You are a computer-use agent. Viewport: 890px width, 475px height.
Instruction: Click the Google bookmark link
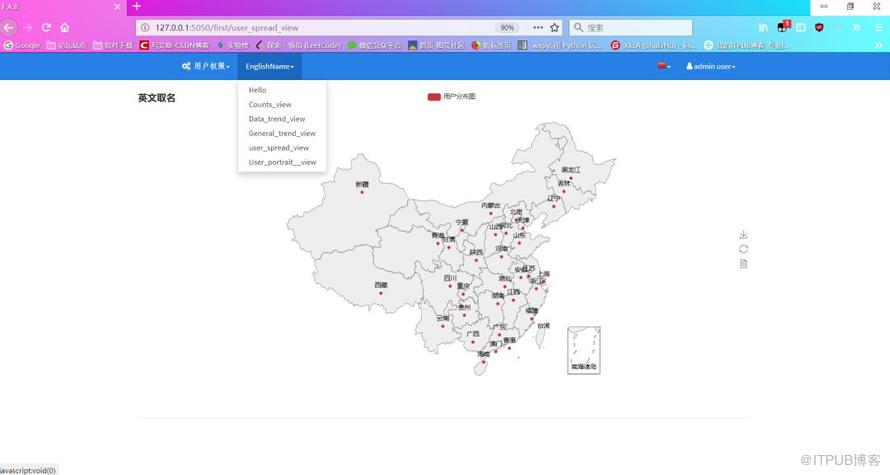(22, 45)
